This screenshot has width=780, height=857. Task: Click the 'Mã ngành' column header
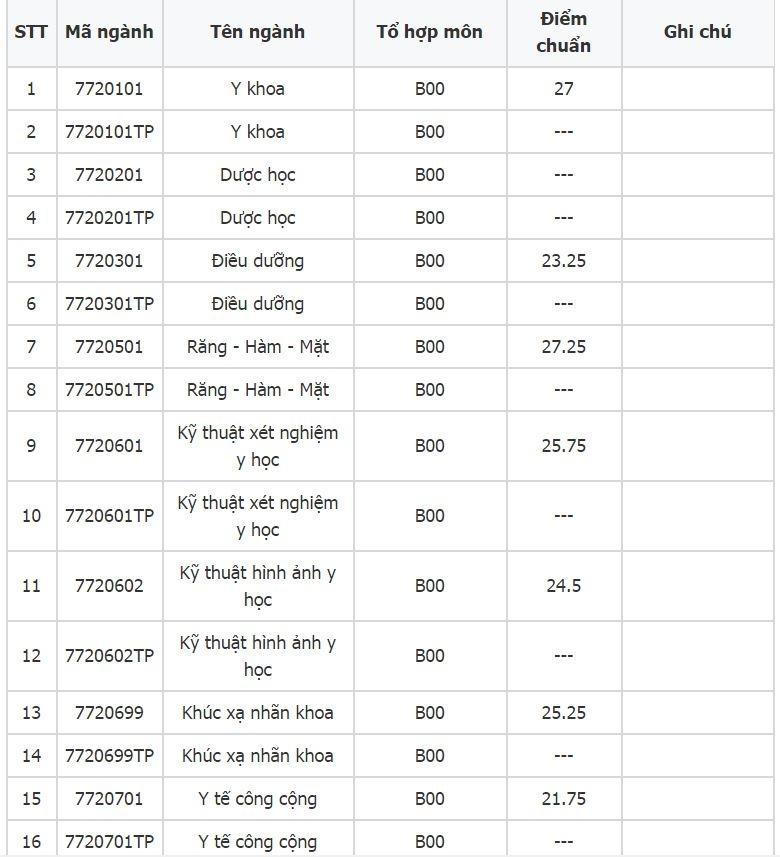pos(109,32)
